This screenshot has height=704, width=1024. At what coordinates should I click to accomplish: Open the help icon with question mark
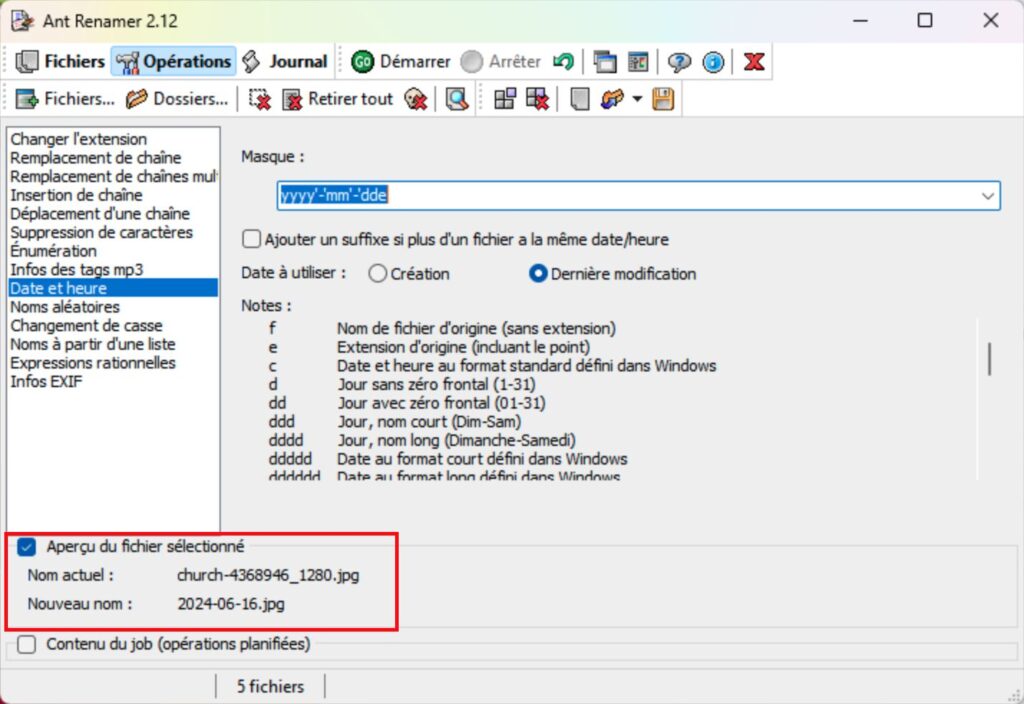pyautogui.click(x=681, y=61)
